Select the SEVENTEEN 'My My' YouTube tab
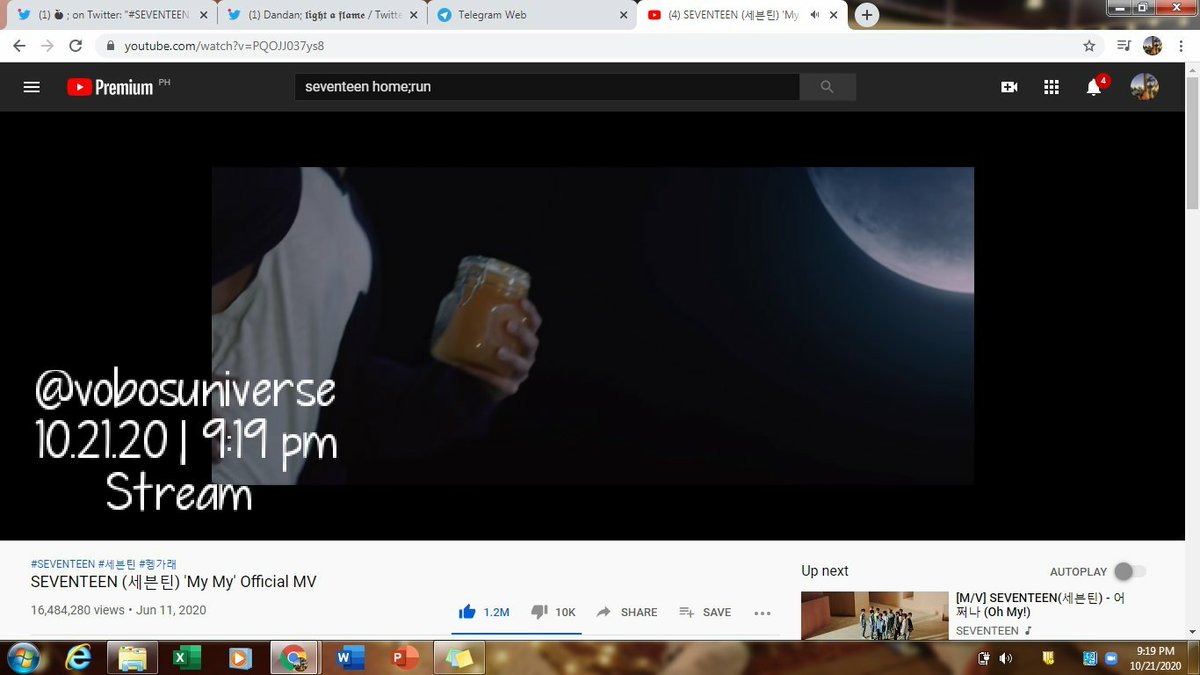Viewport: 1200px width, 675px height. click(740, 15)
